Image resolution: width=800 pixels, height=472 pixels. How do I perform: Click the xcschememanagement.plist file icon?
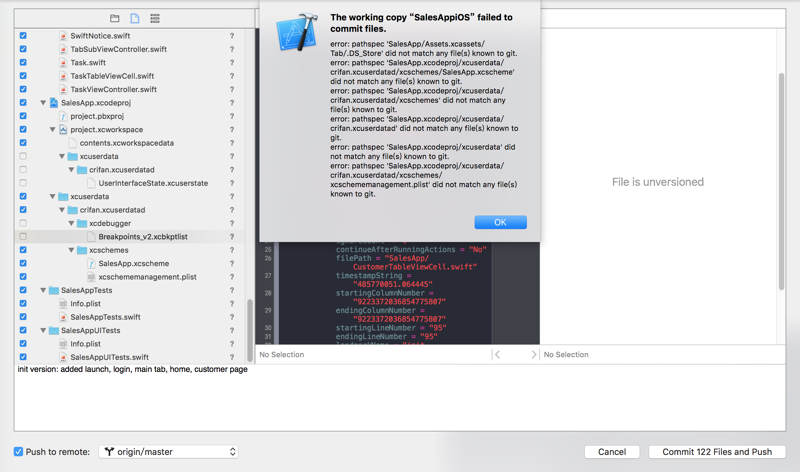point(91,277)
